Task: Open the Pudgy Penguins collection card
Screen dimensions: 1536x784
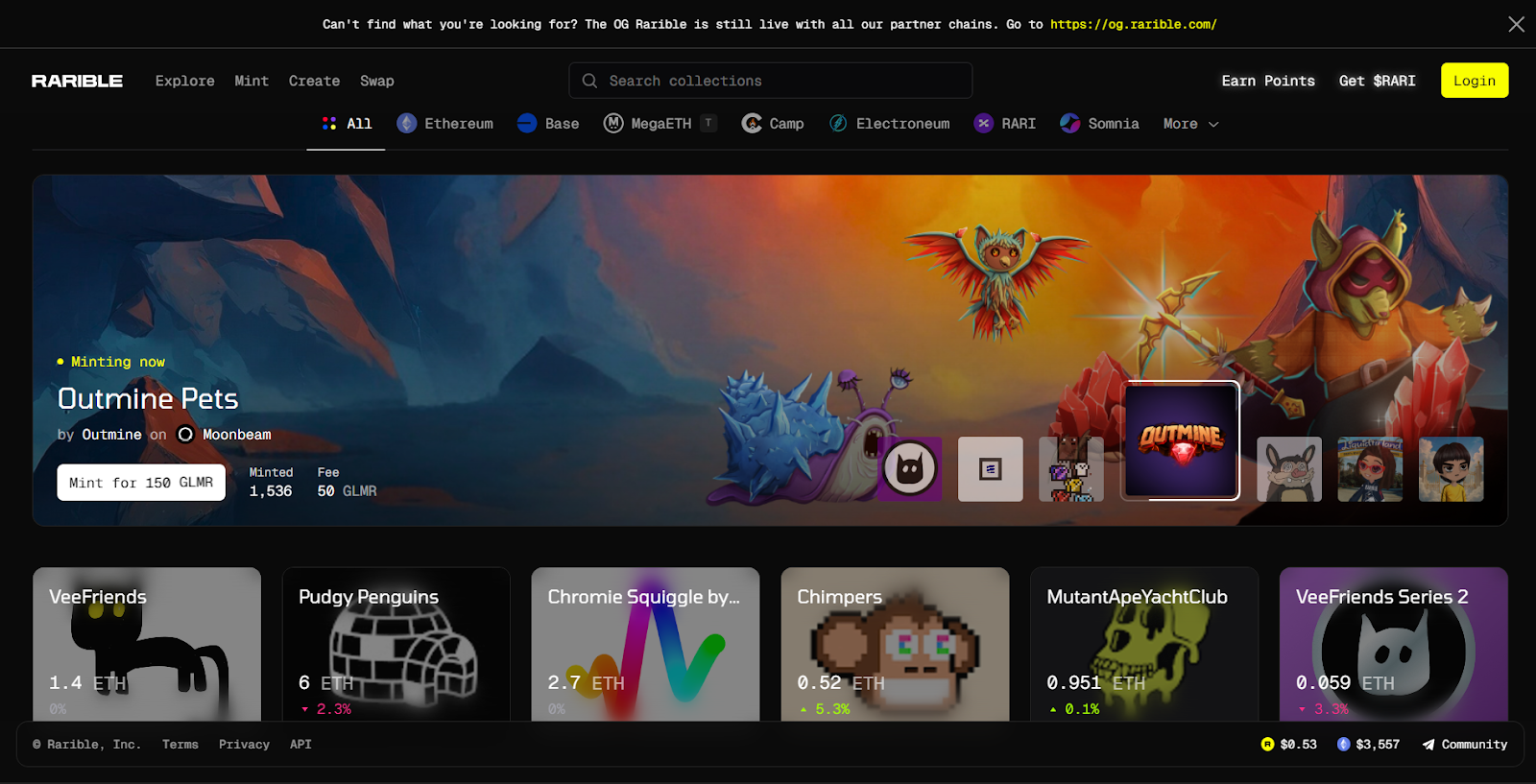Action: click(x=396, y=644)
